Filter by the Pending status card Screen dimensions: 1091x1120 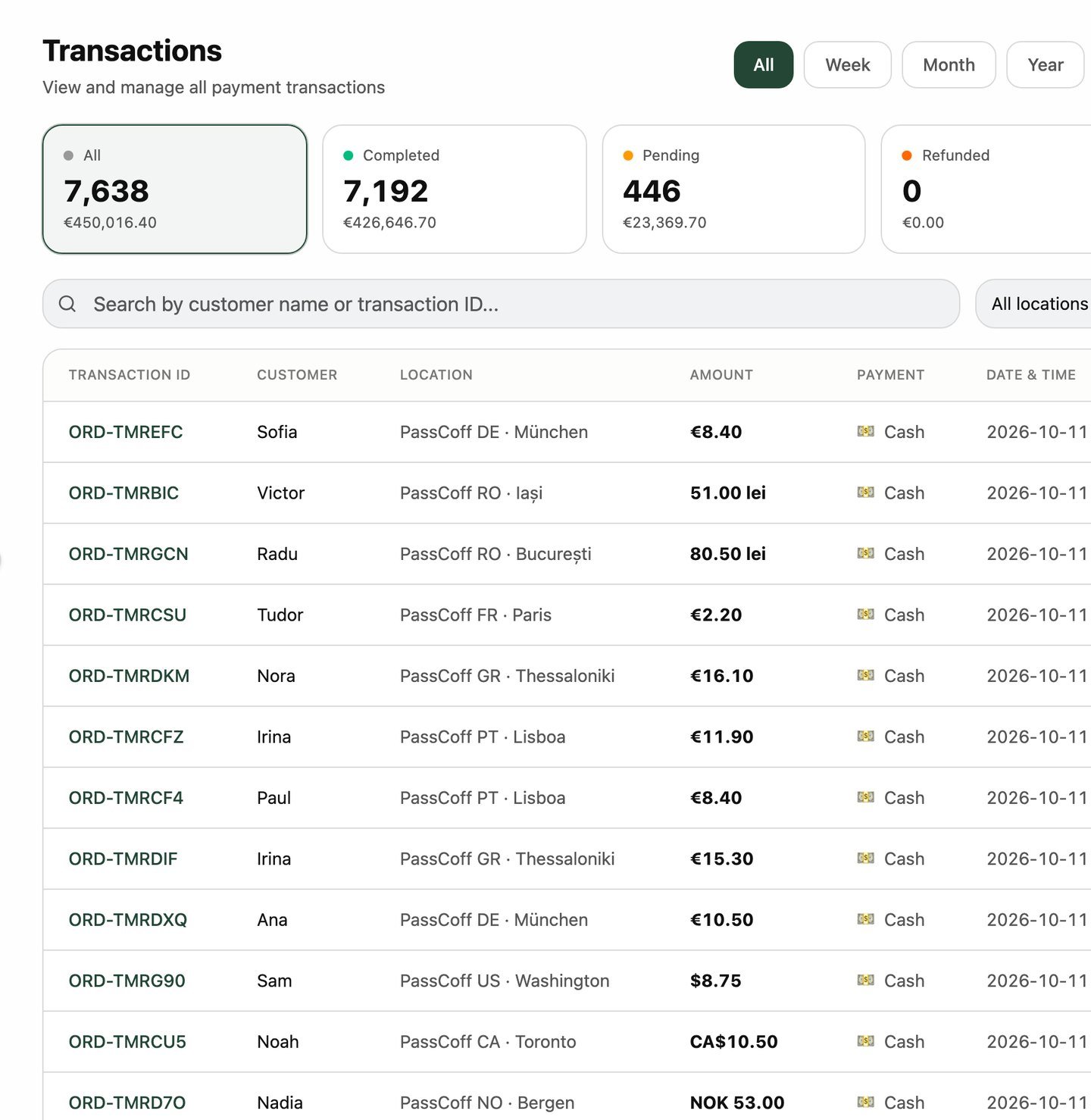click(x=733, y=189)
